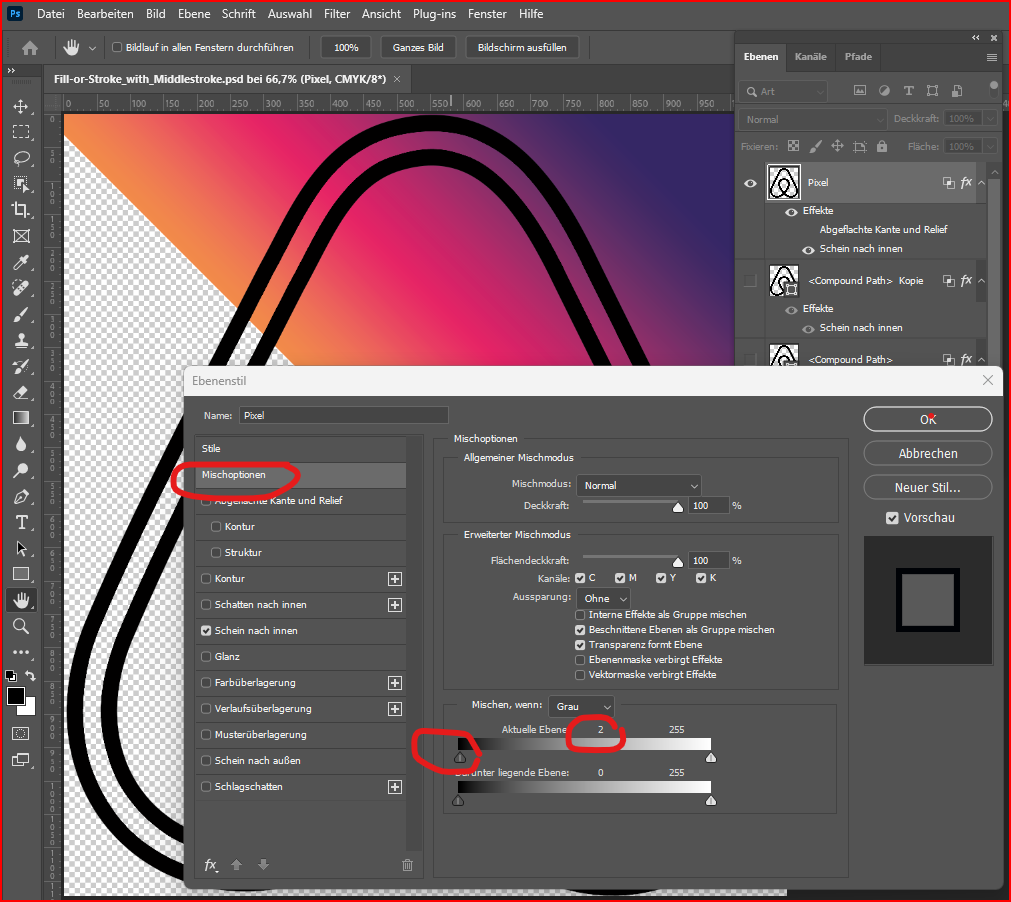Select the Zoom tool
The height and width of the screenshot is (902, 1011).
click(22, 628)
